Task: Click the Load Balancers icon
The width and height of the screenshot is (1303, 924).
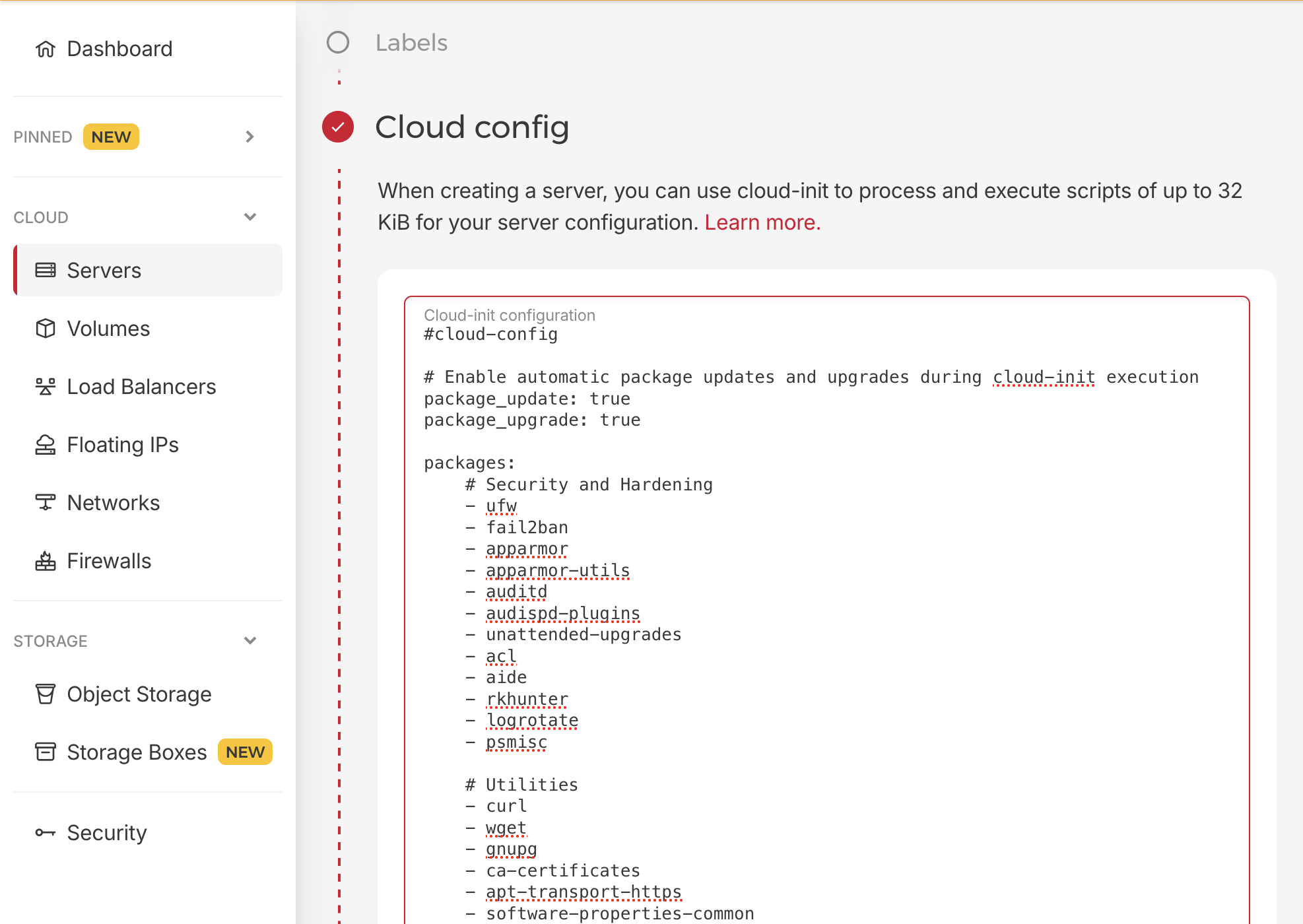Action: tap(46, 386)
